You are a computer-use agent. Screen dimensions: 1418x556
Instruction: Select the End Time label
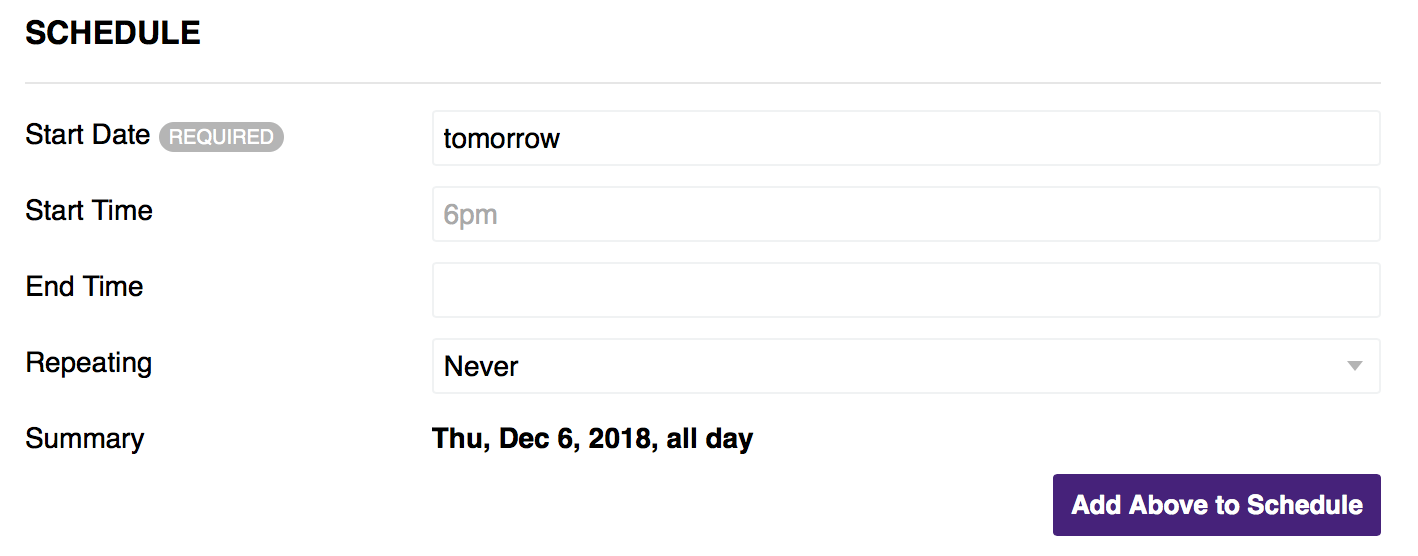[84, 287]
